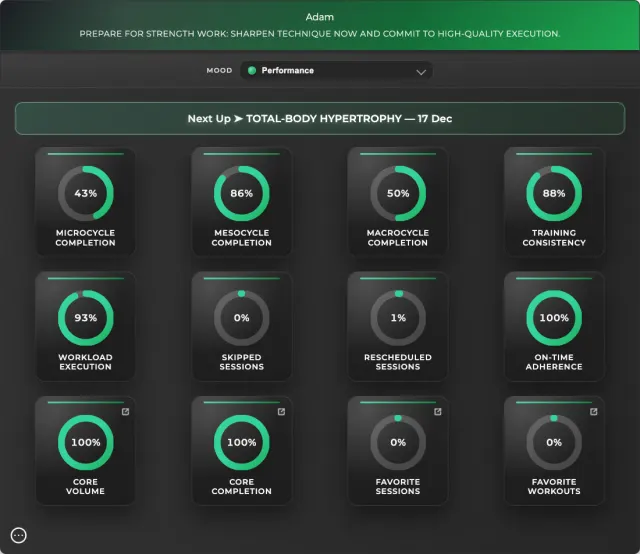640x554 pixels.
Task: Open the Macrocycle Completion card
Action: point(398,202)
